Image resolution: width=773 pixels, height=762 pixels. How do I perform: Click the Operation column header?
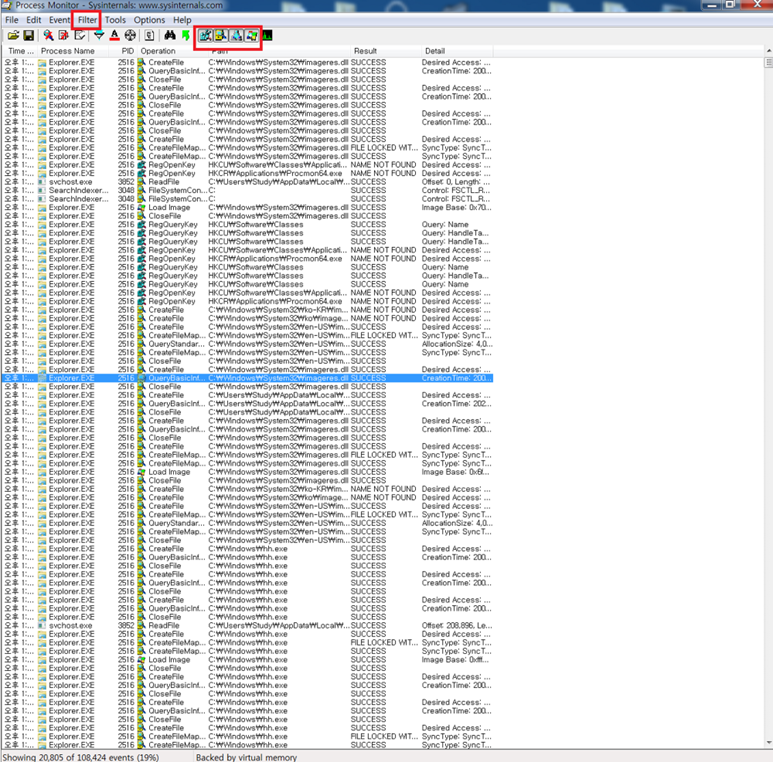tap(173, 51)
